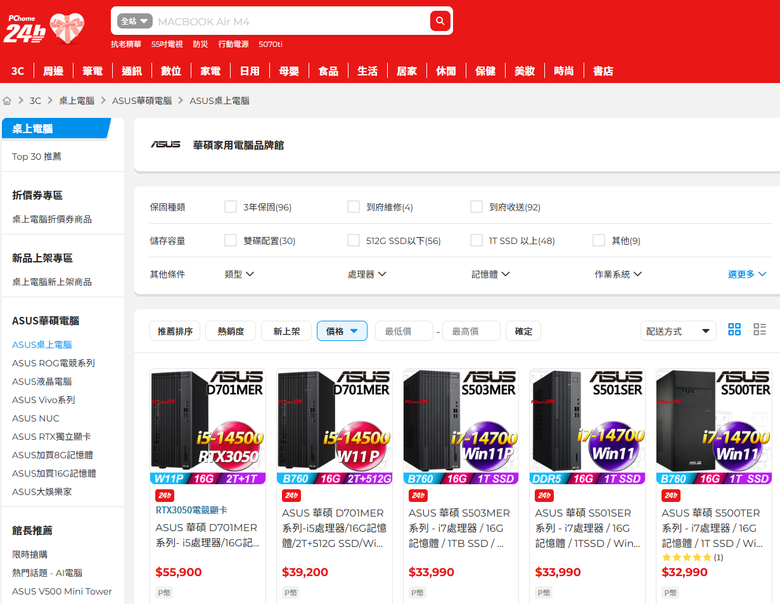Viewport: 780px width, 604px height.
Task: Click the 確定 price range button
Action: 523,331
